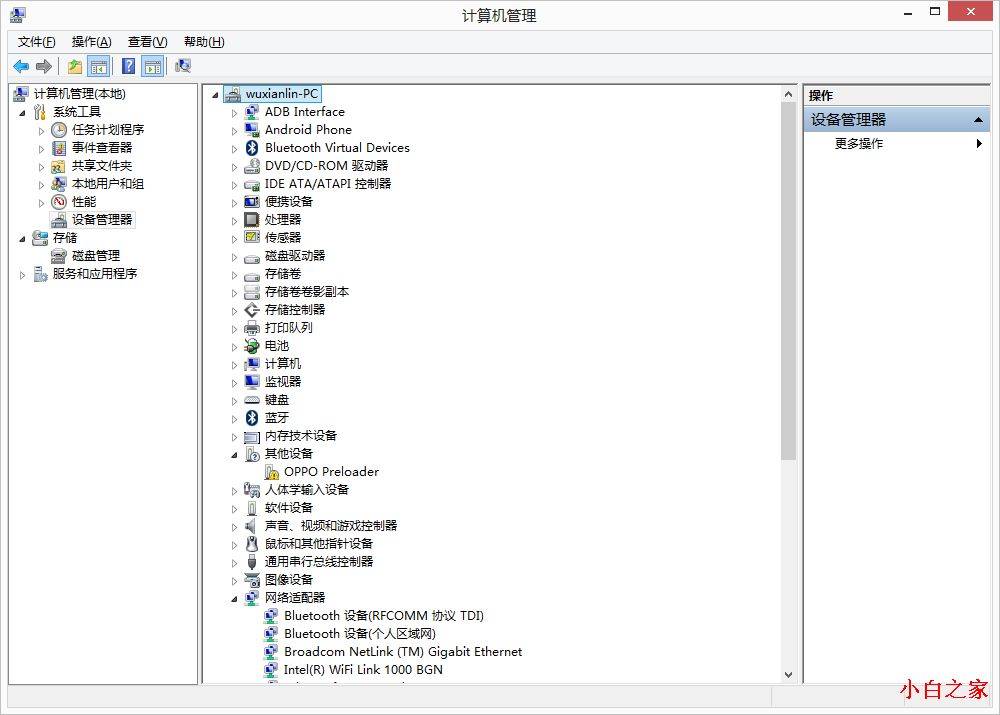This screenshot has width=1000, height=715.
Task: Select Broadcom NetLink (TM) Gigabit Ethernet
Action: 402,652
